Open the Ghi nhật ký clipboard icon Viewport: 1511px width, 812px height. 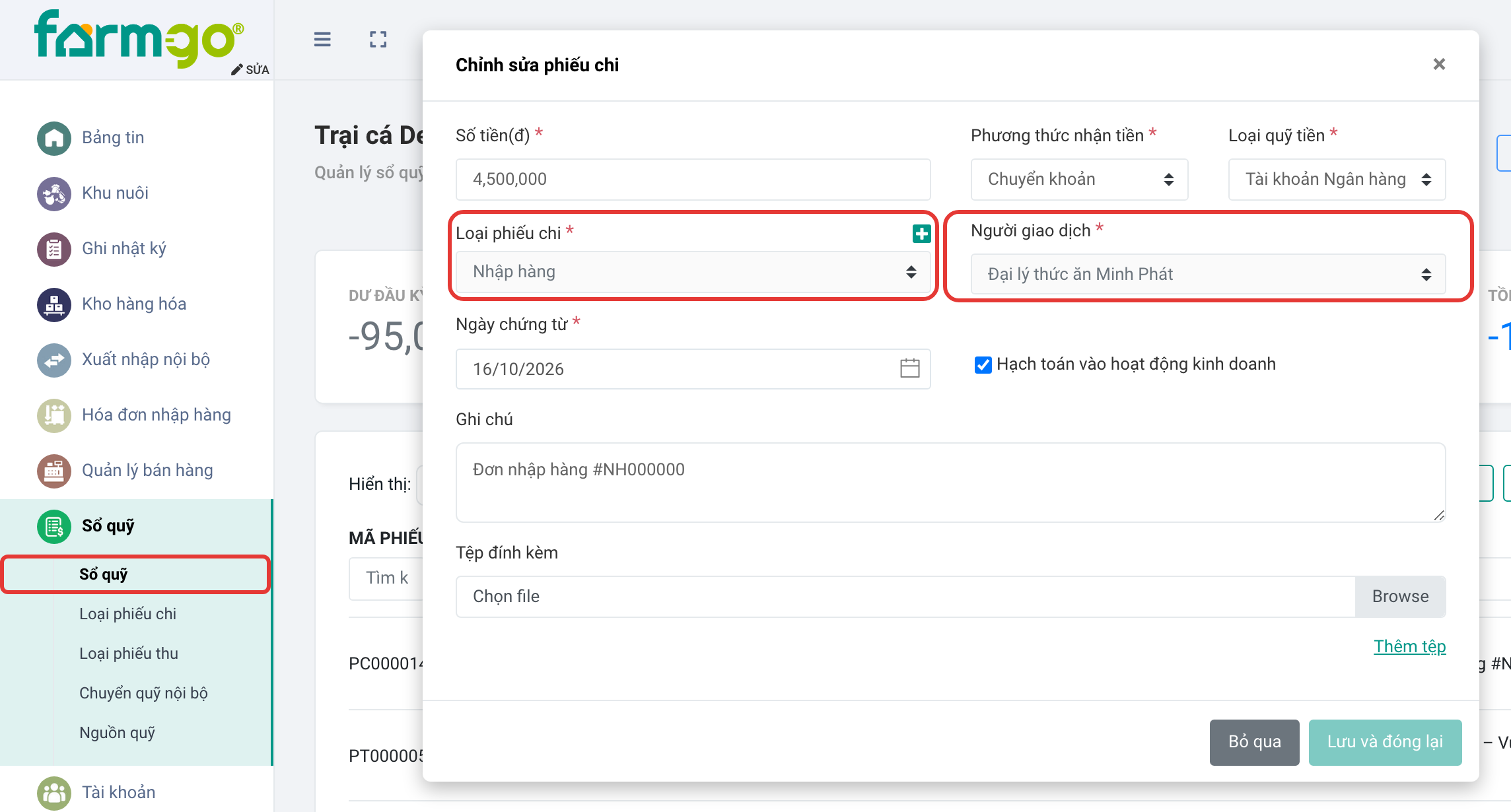pyautogui.click(x=54, y=249)
